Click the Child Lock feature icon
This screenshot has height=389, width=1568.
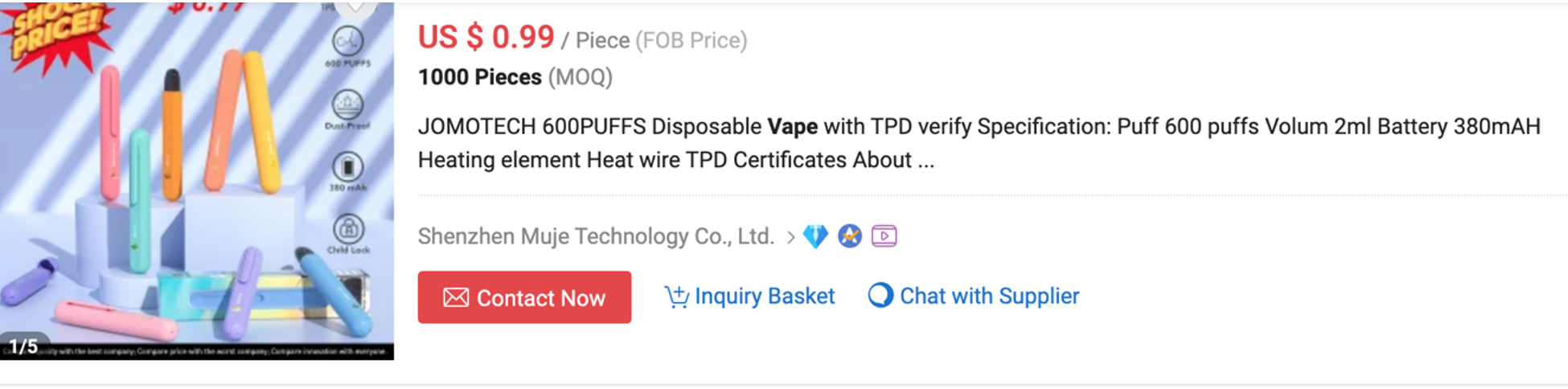pyautogui.click(x=348, y=230)
